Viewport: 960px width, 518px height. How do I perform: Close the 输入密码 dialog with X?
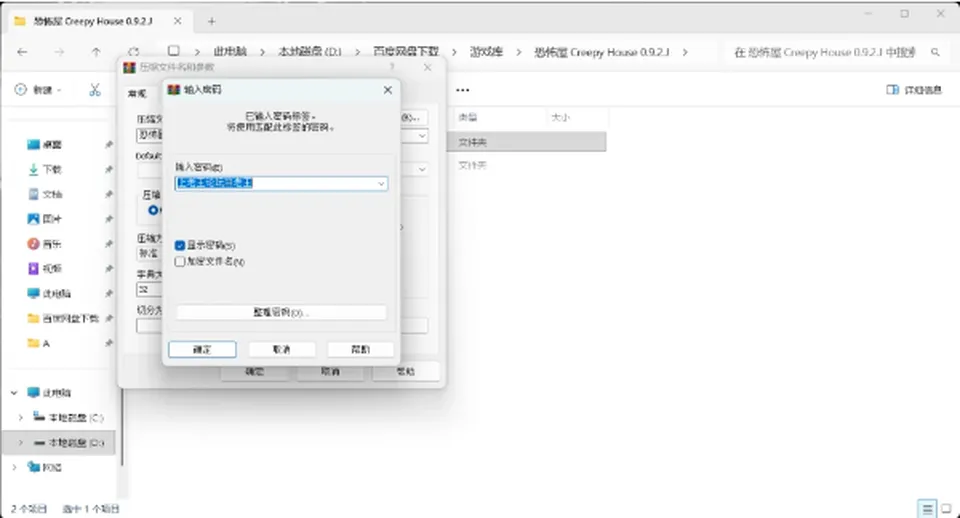pyautogui.click(x=388, y=90)
